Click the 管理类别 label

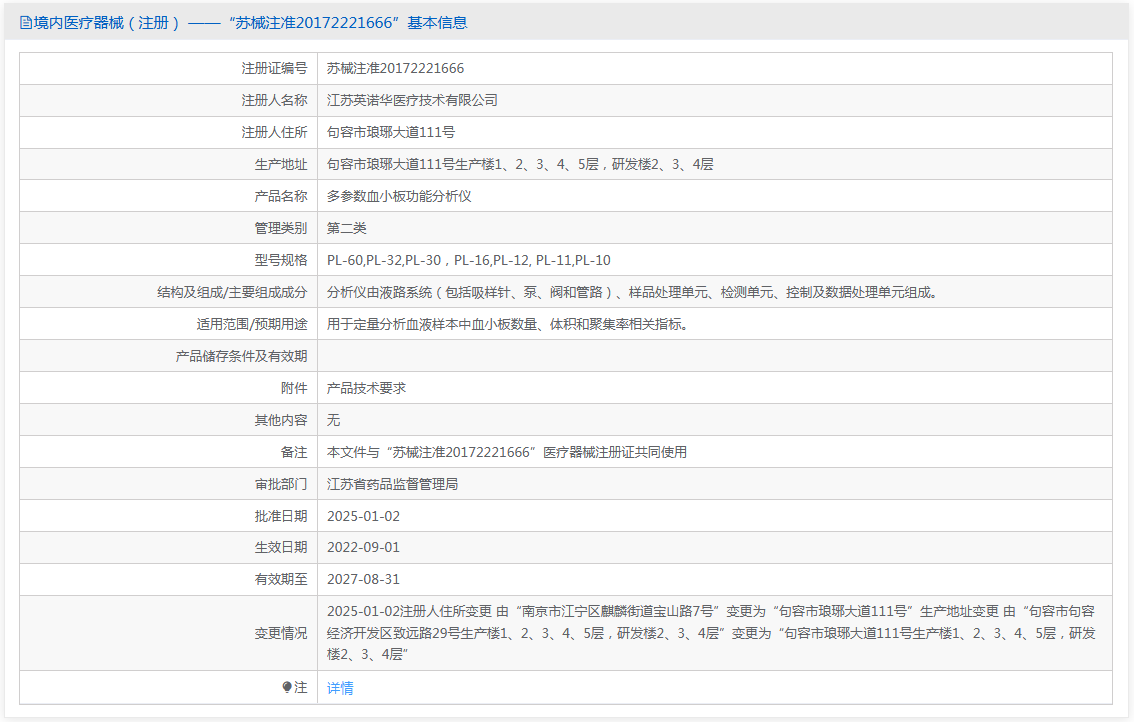281,228
